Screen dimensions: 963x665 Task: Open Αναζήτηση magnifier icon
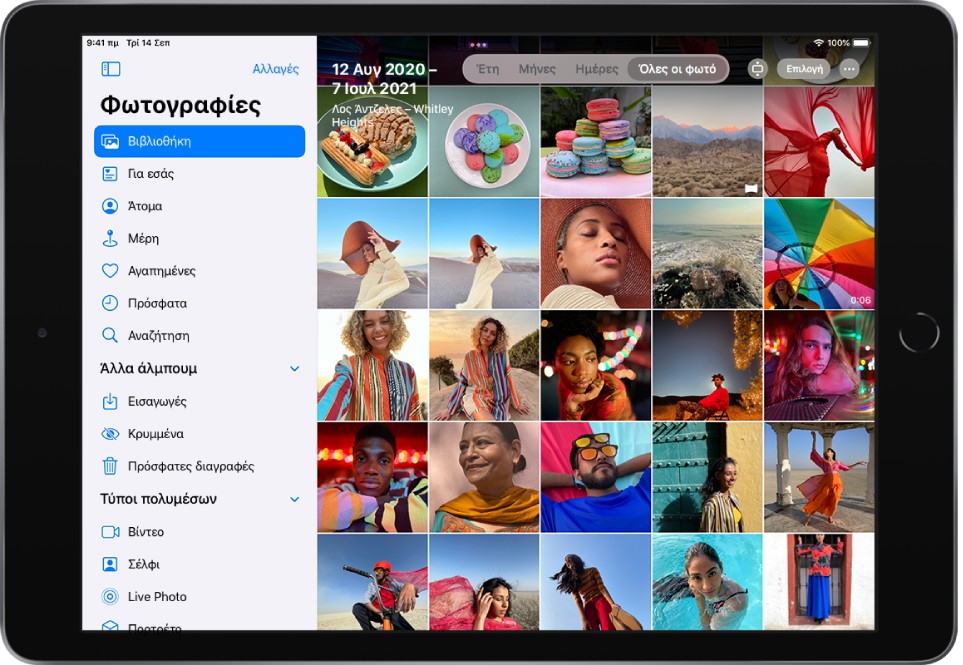pos(110,336)
